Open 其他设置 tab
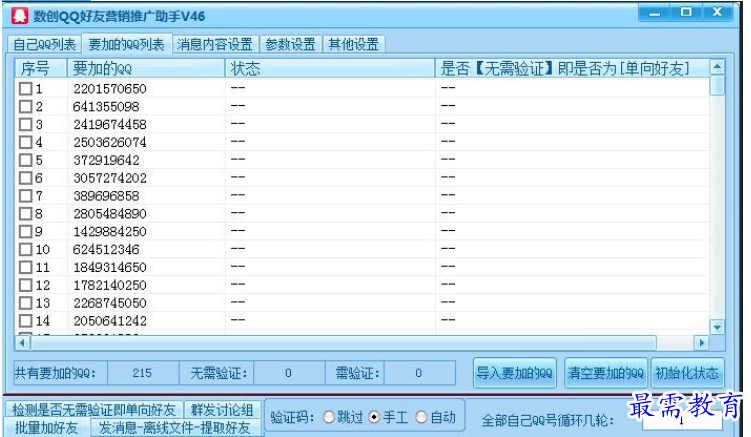 pos(353,45)
